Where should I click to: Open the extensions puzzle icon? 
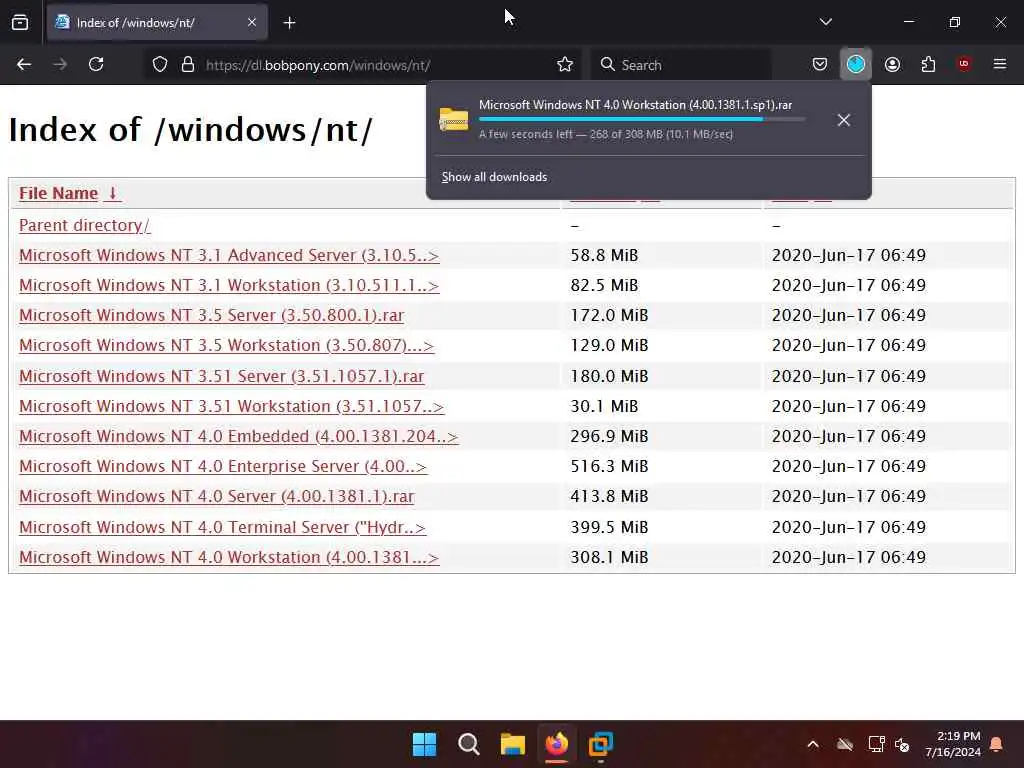928,64
